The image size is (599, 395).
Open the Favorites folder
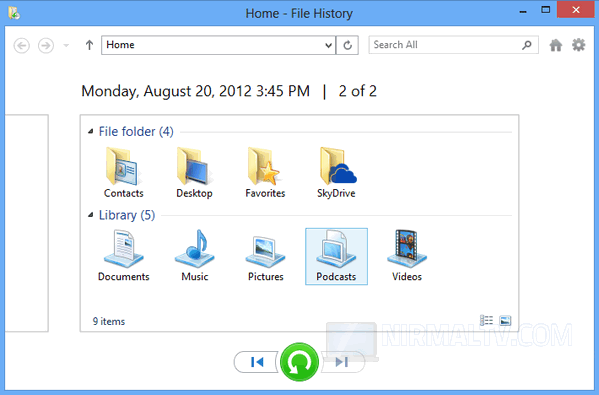tap(265, 173)
